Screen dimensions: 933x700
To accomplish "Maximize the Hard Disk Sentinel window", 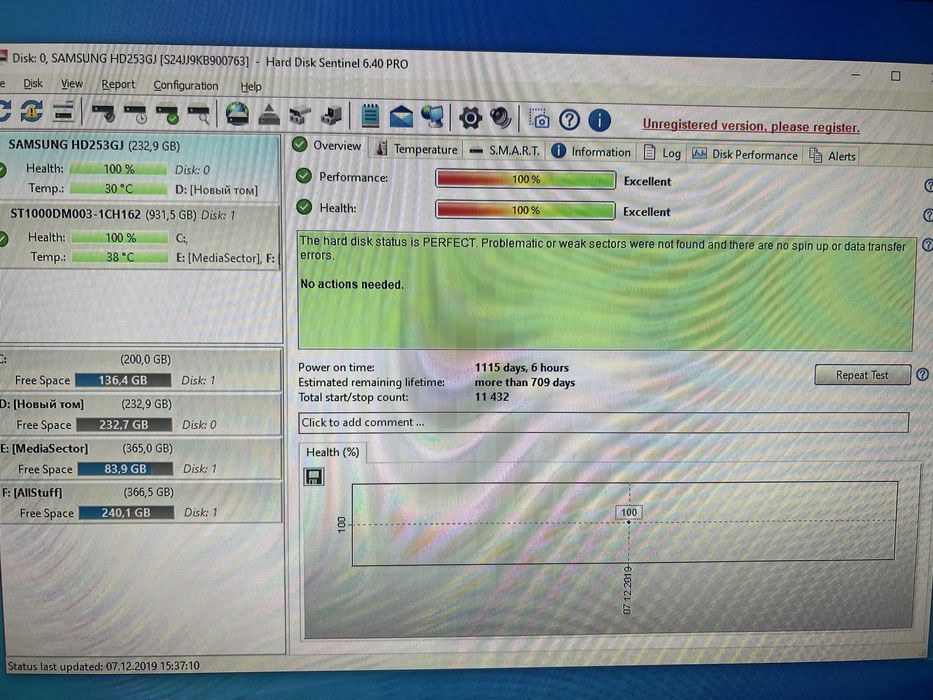I will [x=896, y=76].
